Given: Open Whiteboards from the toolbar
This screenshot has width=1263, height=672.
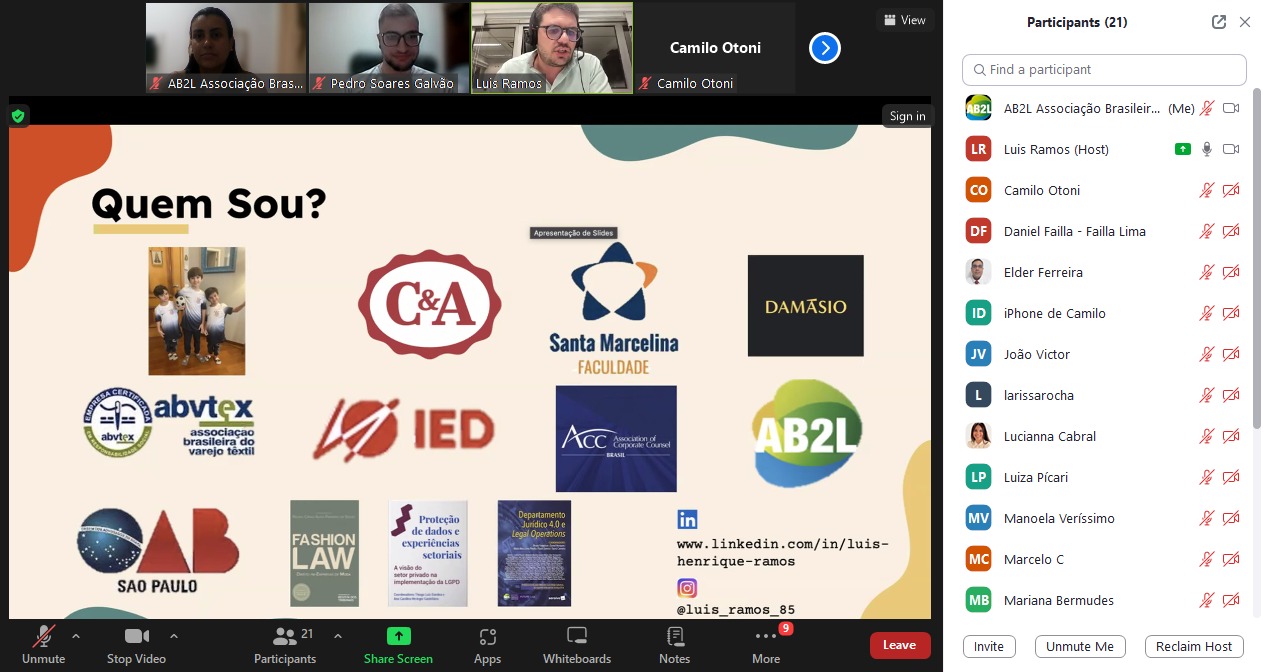Looking at the screenshot, I should pos(577,645).
